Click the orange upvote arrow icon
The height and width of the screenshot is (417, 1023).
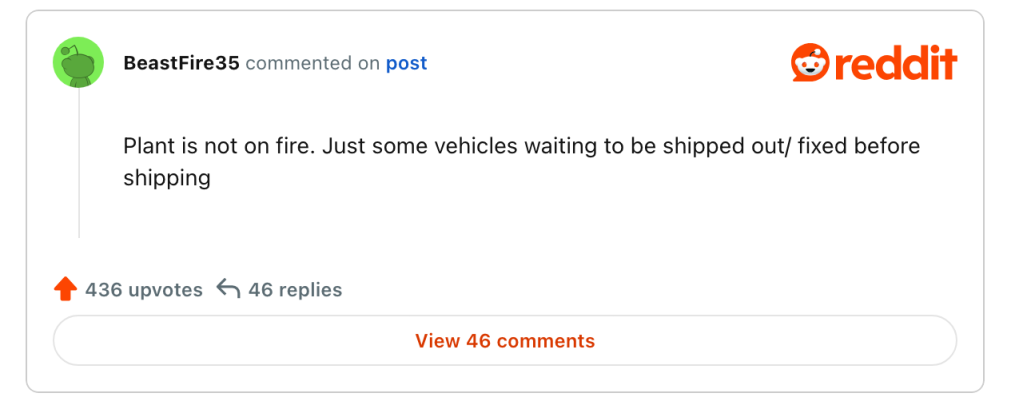click(x=65, y=290)
